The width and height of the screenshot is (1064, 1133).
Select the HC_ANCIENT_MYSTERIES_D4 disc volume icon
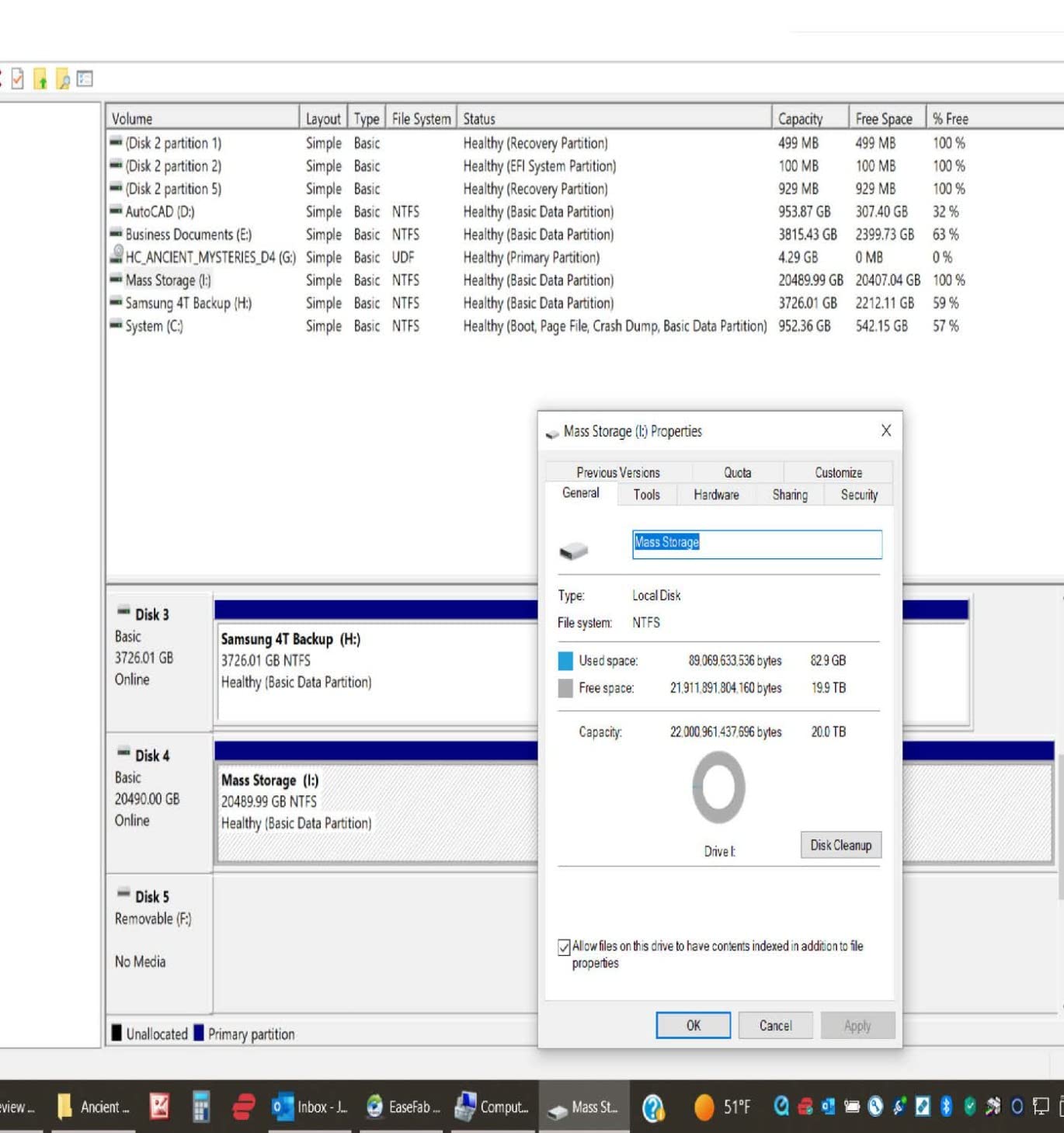(116, 255)
